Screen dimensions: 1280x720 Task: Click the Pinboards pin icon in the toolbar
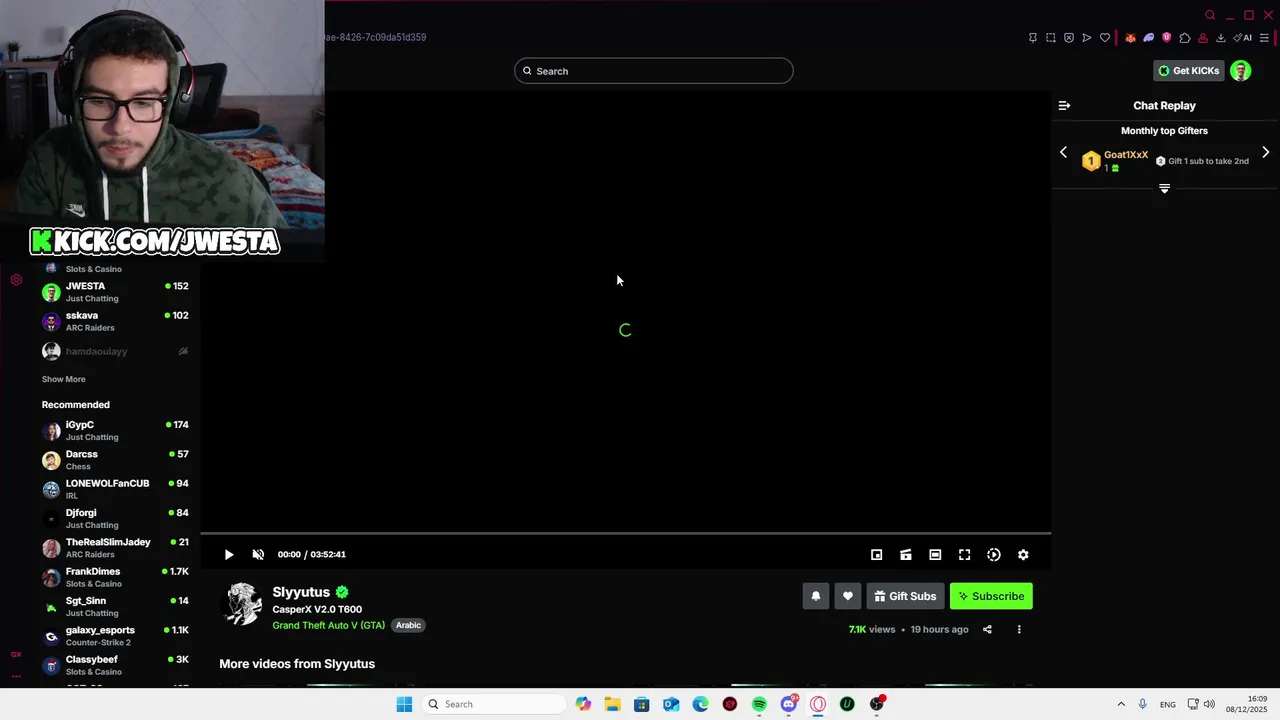[x=1033, y=38]
